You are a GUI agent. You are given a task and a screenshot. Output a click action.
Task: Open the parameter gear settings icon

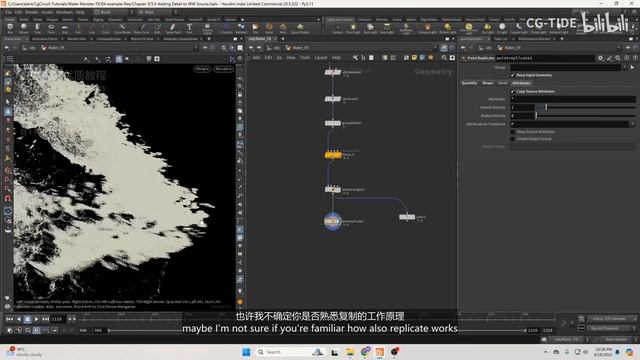click(600, 58)
